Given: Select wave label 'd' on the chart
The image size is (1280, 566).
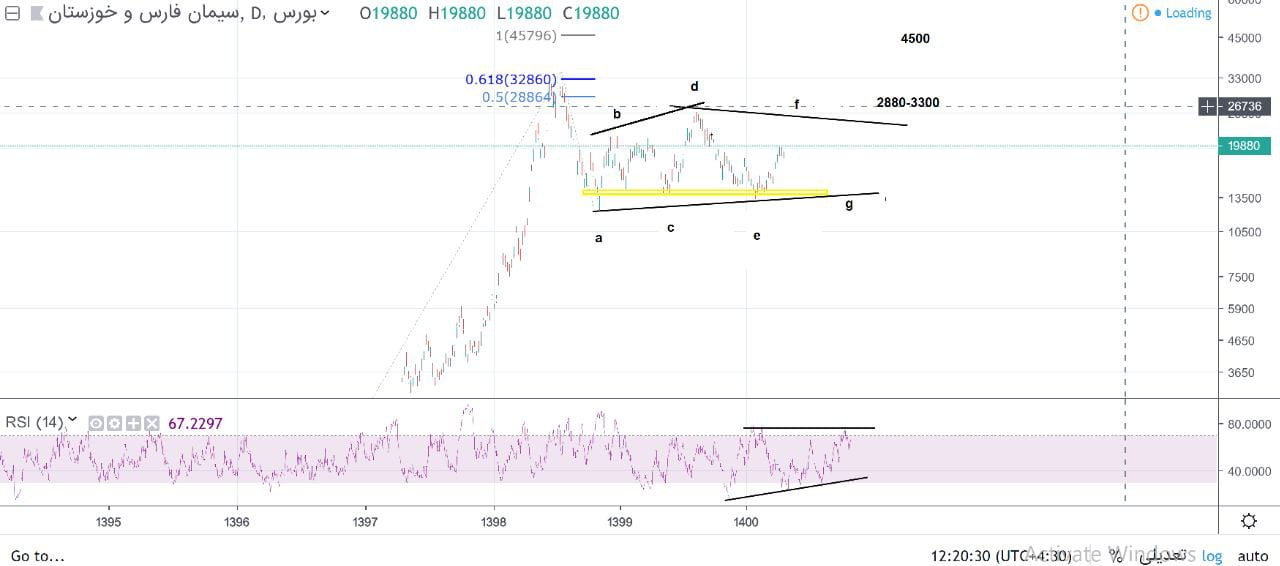Looking at the screenshot, I should (x=694, y=87).
